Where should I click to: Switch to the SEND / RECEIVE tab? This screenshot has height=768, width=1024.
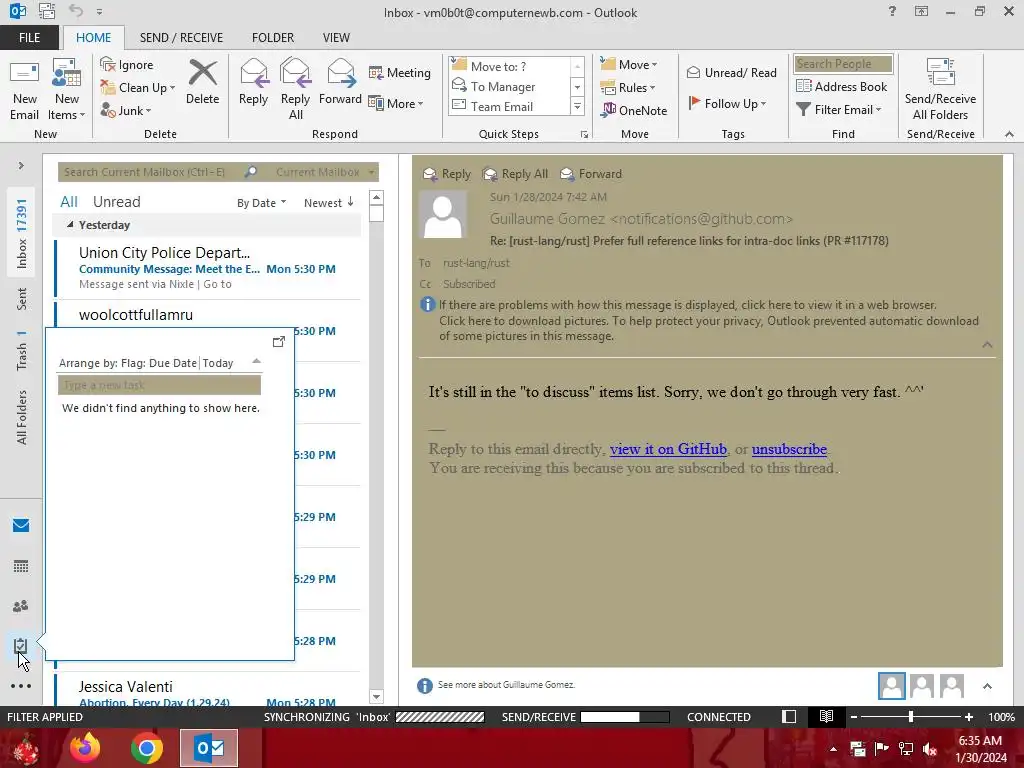point(181,37)
